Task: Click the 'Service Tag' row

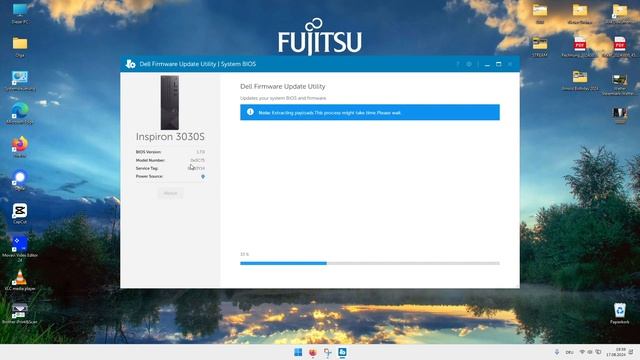Action: click(x=170, y=168)
